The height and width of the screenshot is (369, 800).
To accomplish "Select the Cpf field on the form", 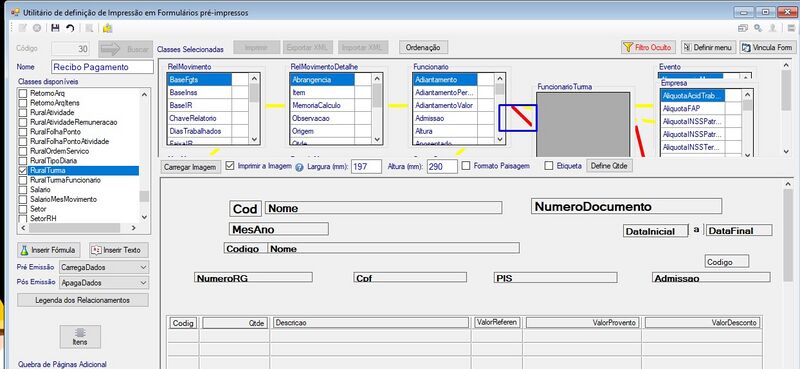I will (x=410, y=278).
